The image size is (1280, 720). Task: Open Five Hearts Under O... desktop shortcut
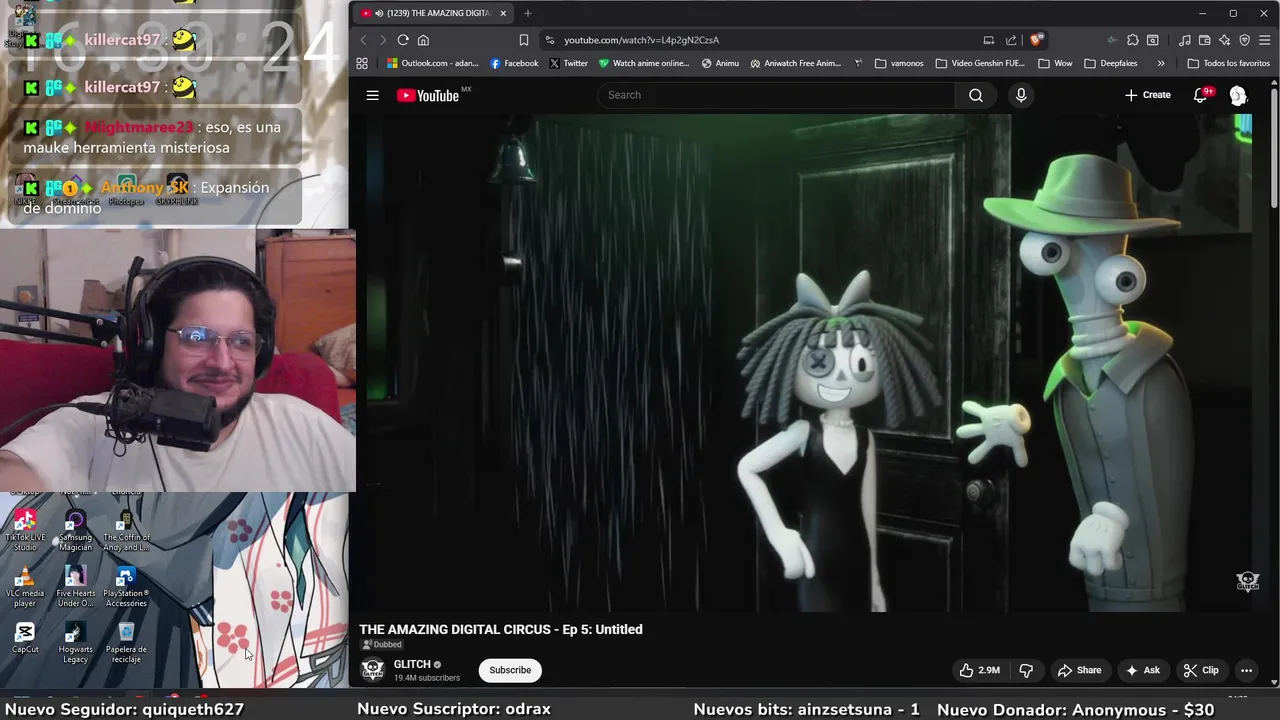75,587
